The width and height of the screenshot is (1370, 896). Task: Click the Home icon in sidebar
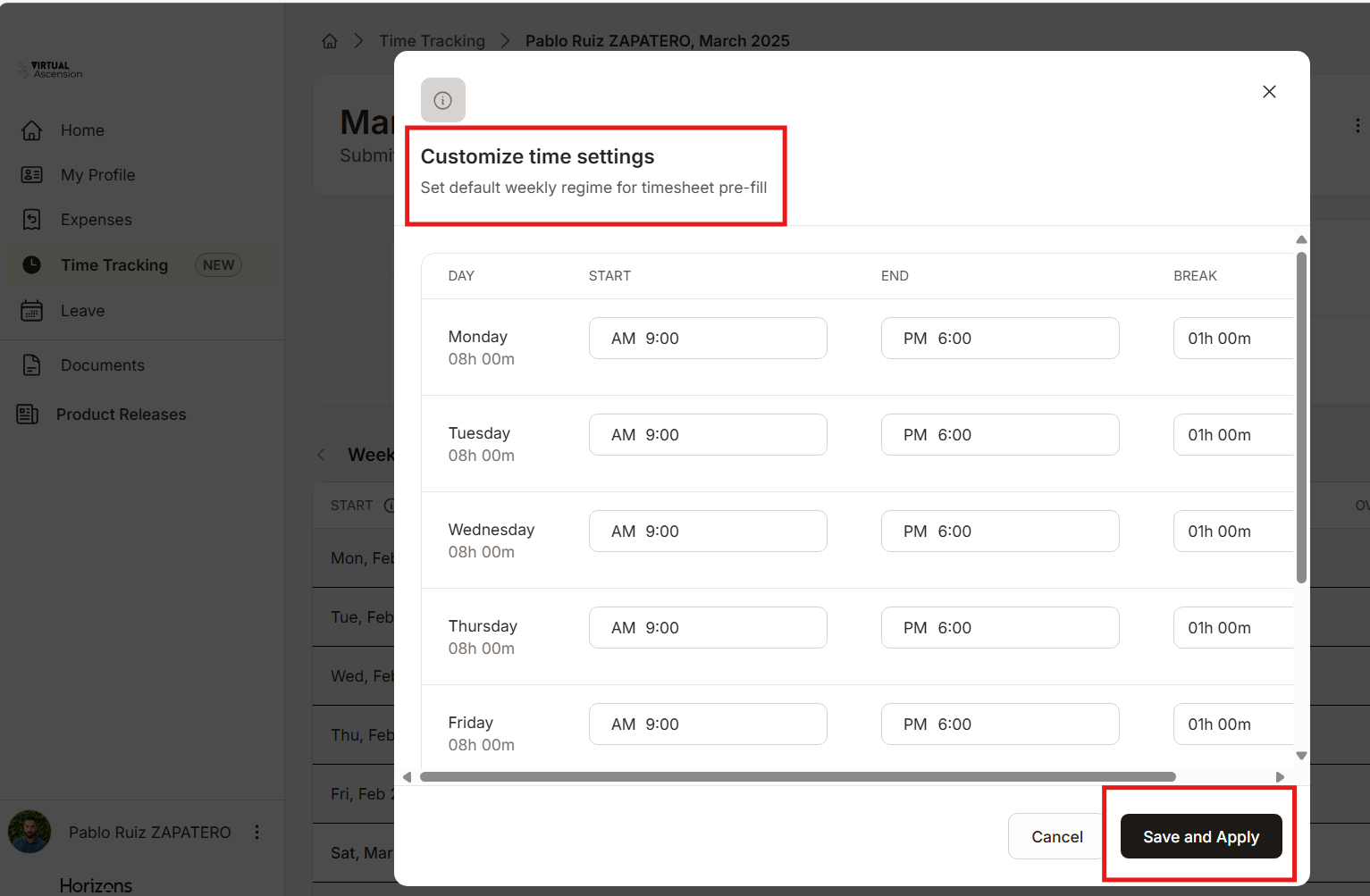pos(32,130)
